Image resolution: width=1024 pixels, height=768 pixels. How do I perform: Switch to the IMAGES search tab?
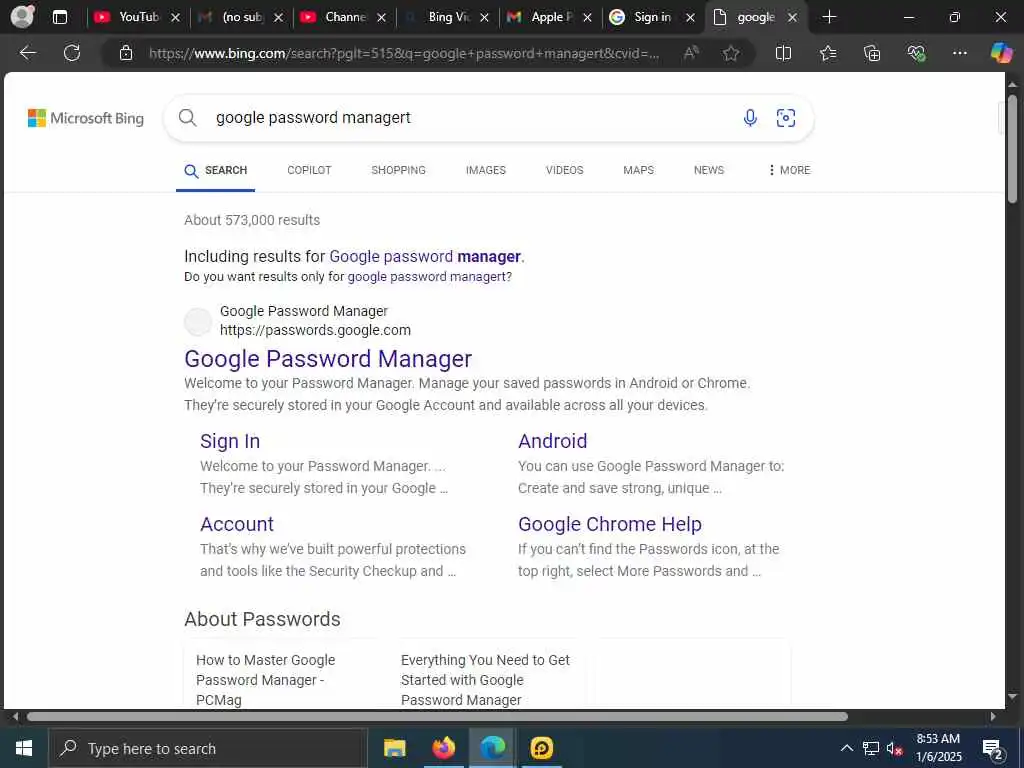485,170
